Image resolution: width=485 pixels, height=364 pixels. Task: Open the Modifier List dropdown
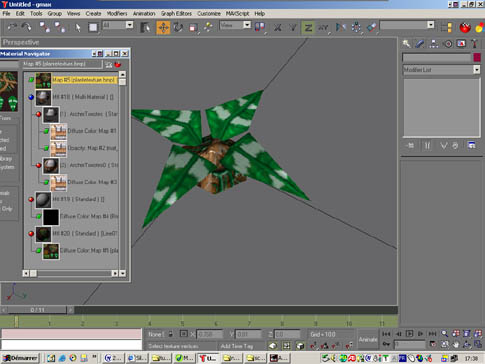(x=441, y=70)
